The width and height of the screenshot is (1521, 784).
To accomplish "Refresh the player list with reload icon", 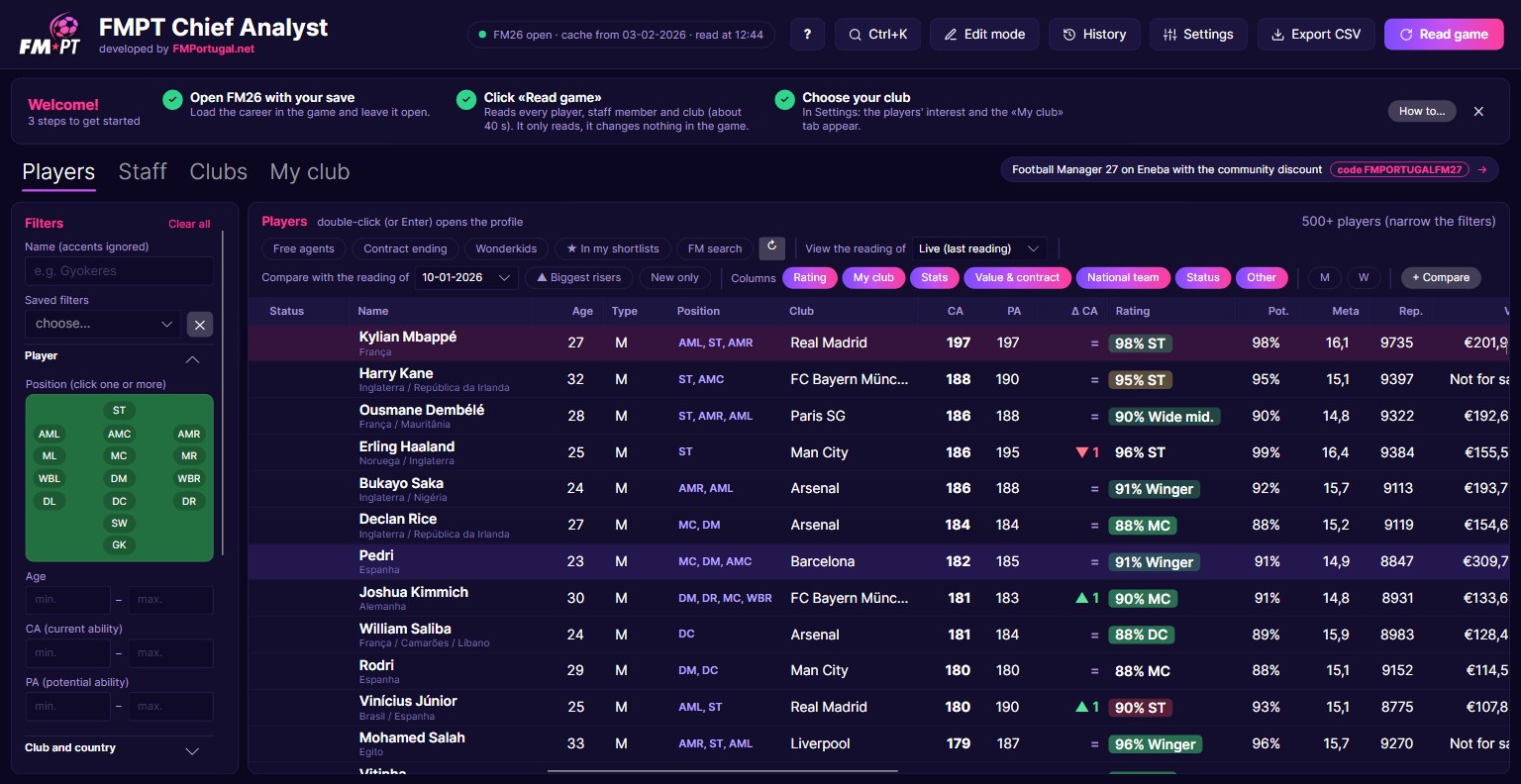I will [x=772, y=247].
